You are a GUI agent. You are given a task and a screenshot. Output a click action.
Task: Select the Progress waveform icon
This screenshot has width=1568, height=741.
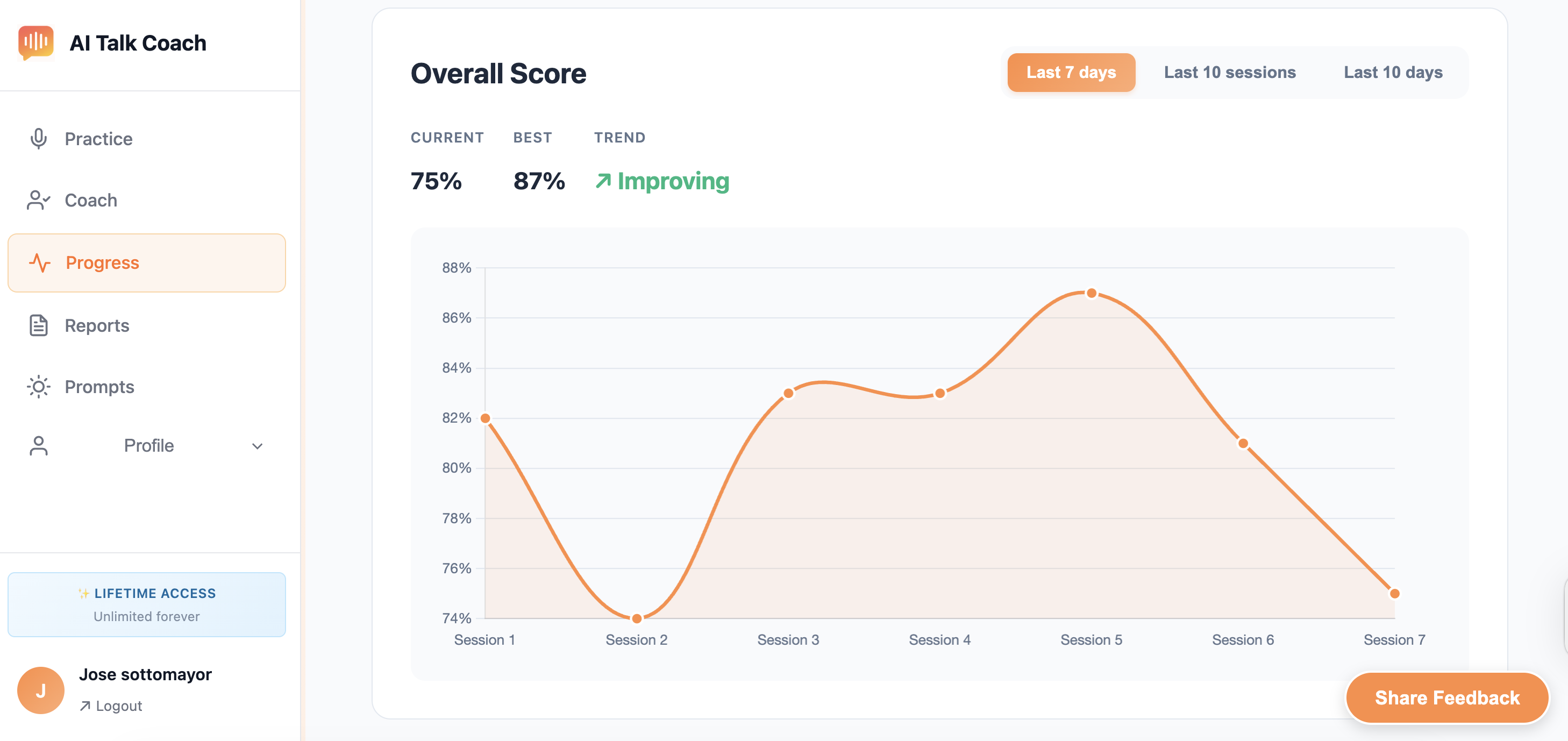[40, 262]
